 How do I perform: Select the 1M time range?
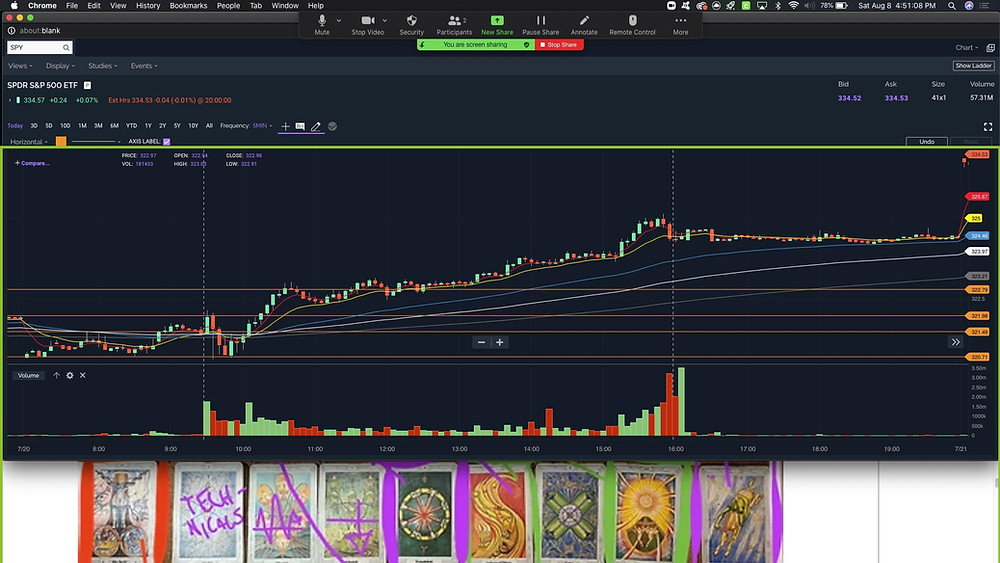(82, 126)
